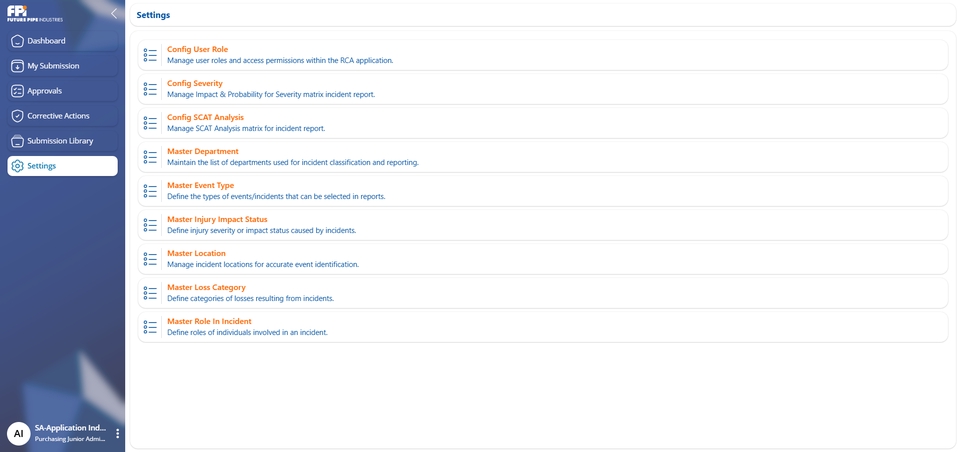The height and width of the screenshot is (452, 960).
Task: Open Config SCAT Analysis settings
Action: [x=205, y=118]
